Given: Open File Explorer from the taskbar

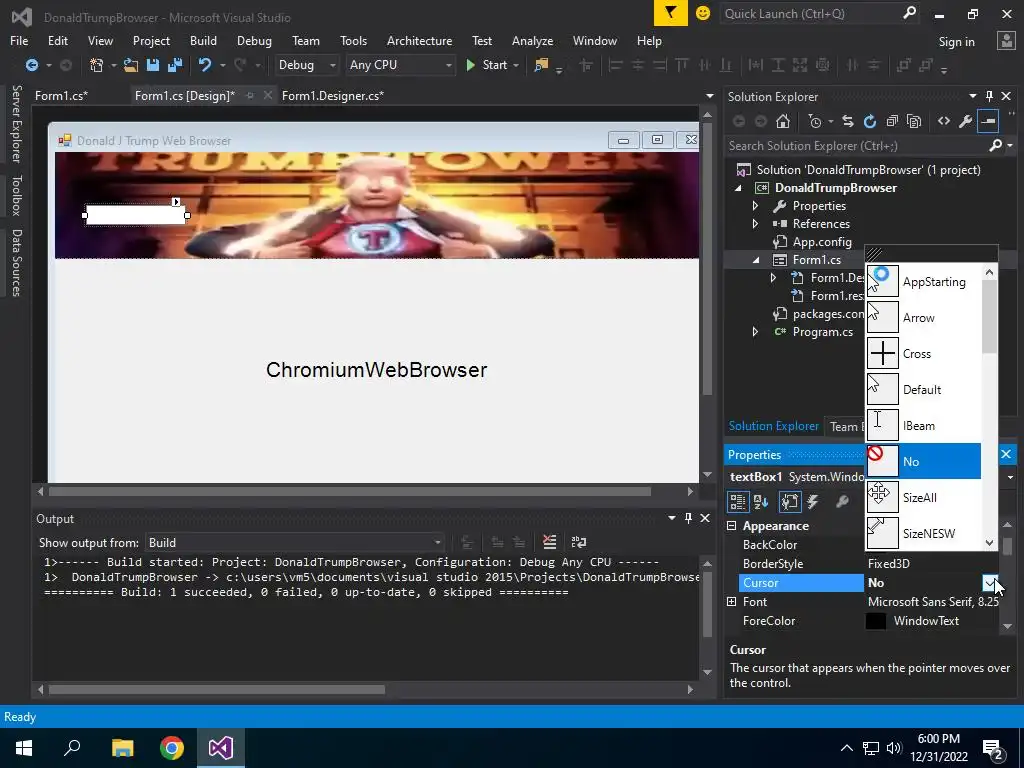Looking at the screenshot, I should pyautogui.click(x=122, y=748).
